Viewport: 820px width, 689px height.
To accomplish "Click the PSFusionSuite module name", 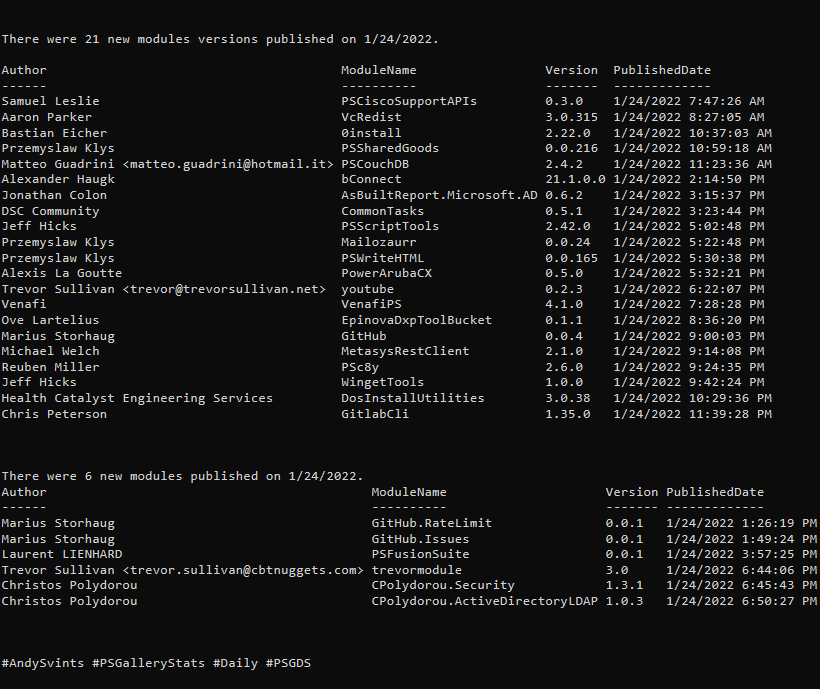I will (x=420, y=554).
